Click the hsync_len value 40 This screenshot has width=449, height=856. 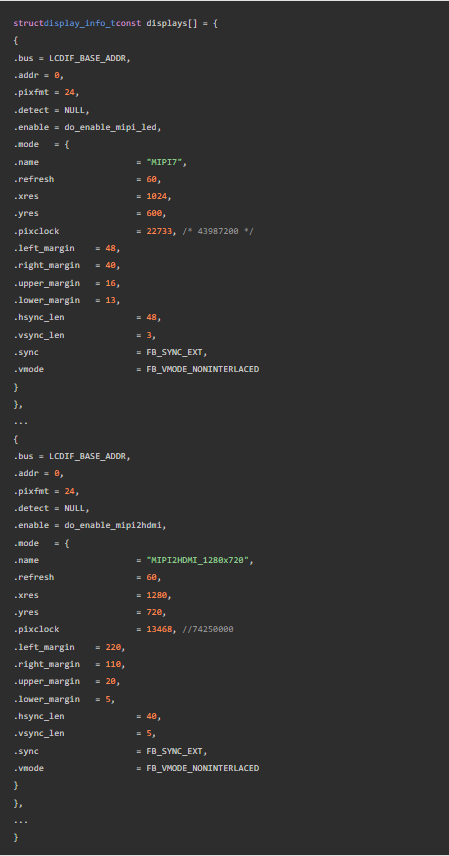pyautogui.click(x=152, y=716)
